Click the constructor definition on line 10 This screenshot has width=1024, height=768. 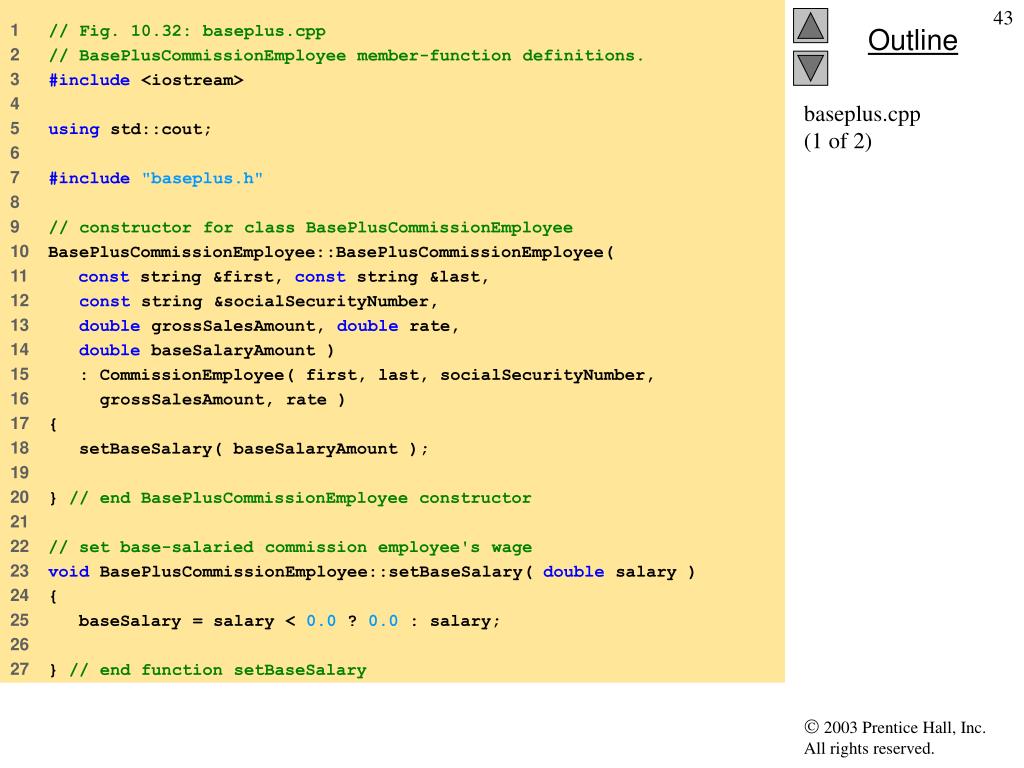coord(331,252)
